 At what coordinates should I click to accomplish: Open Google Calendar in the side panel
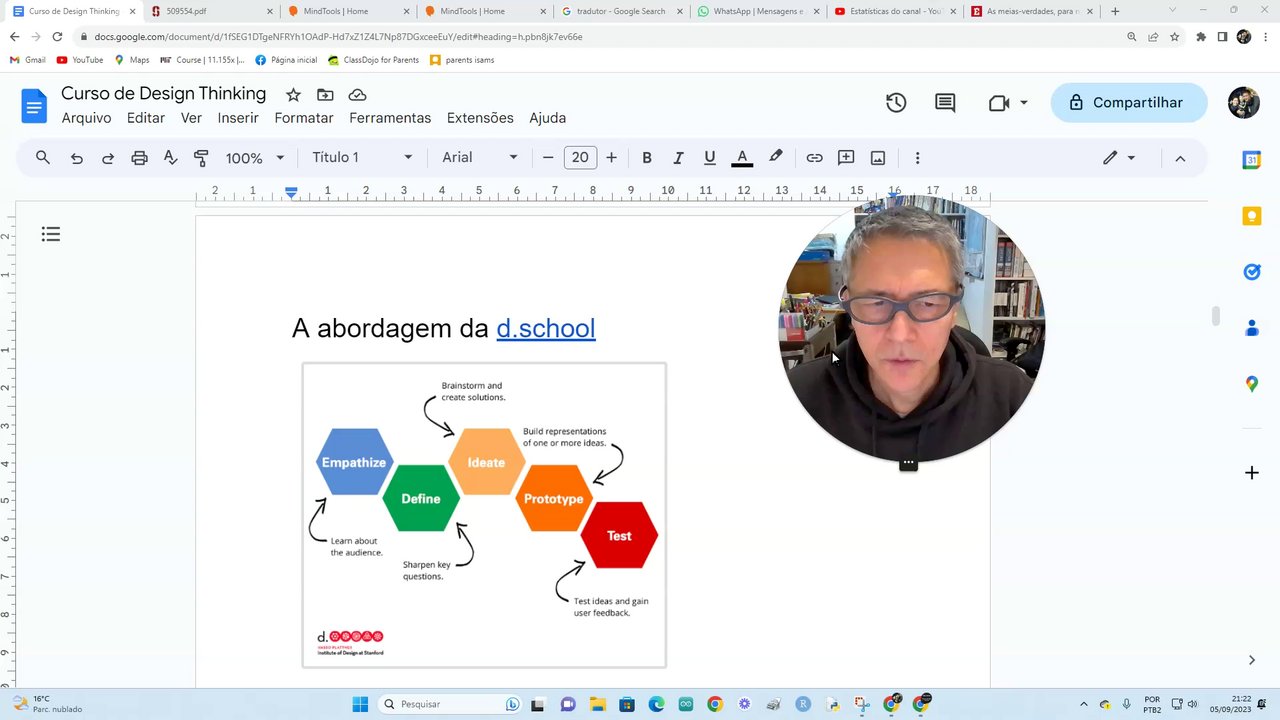pos(1251,160)
